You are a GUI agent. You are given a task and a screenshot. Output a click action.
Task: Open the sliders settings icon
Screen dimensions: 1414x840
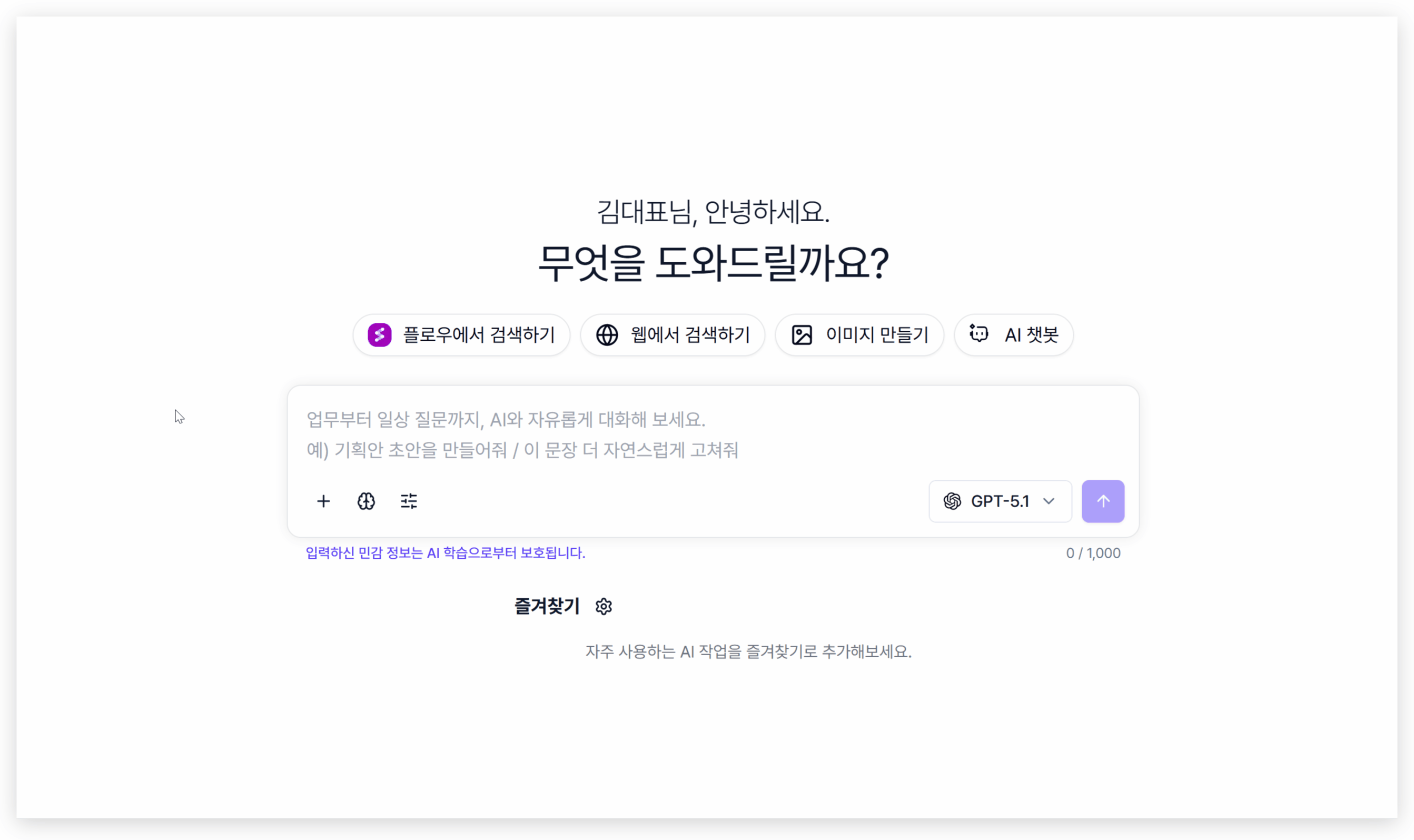pyautogui.click(x=409, y=501)
